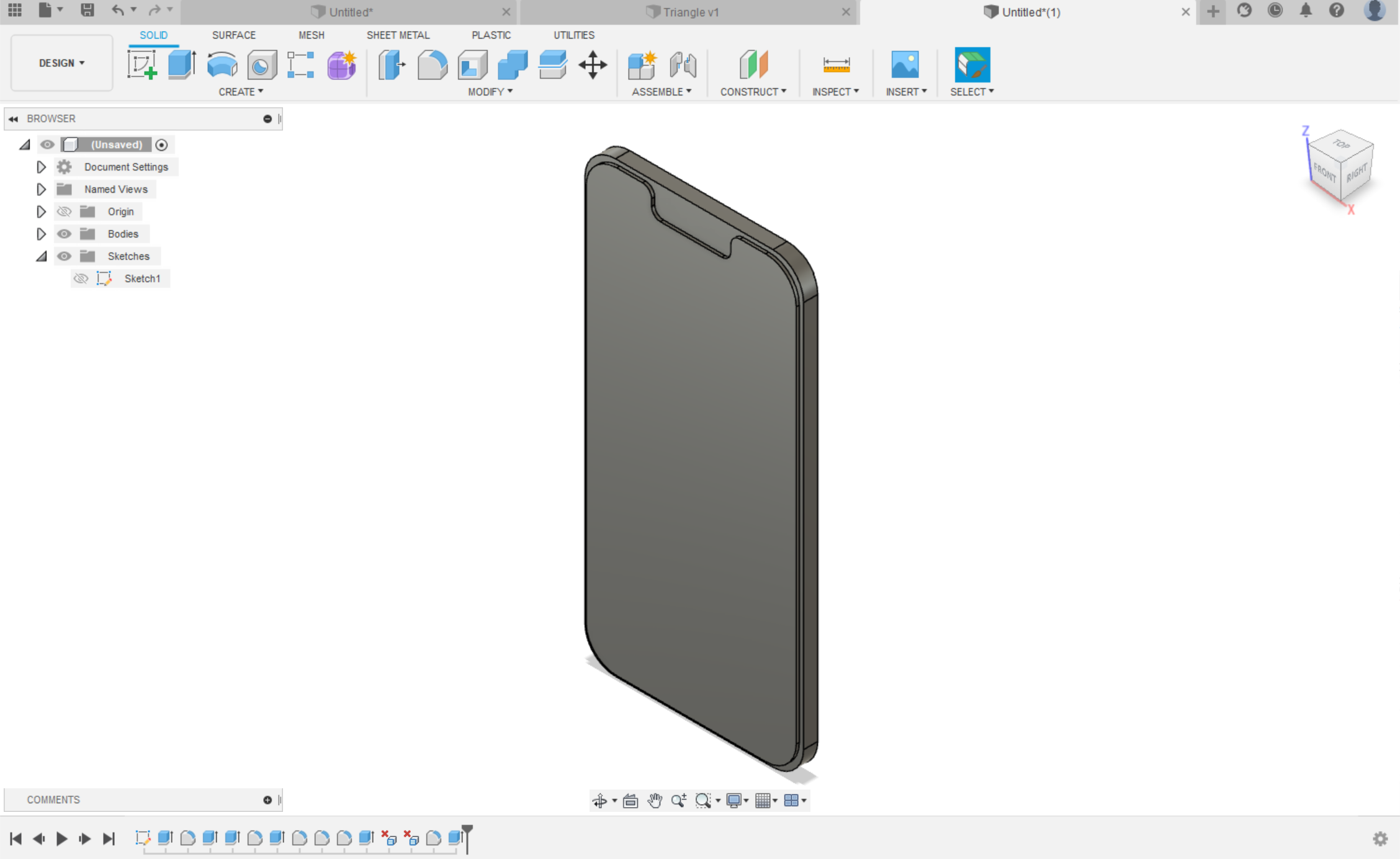The height and width of the screenshot is (859, 1400).
Task: Select the Joint tool
Action: 683,65
